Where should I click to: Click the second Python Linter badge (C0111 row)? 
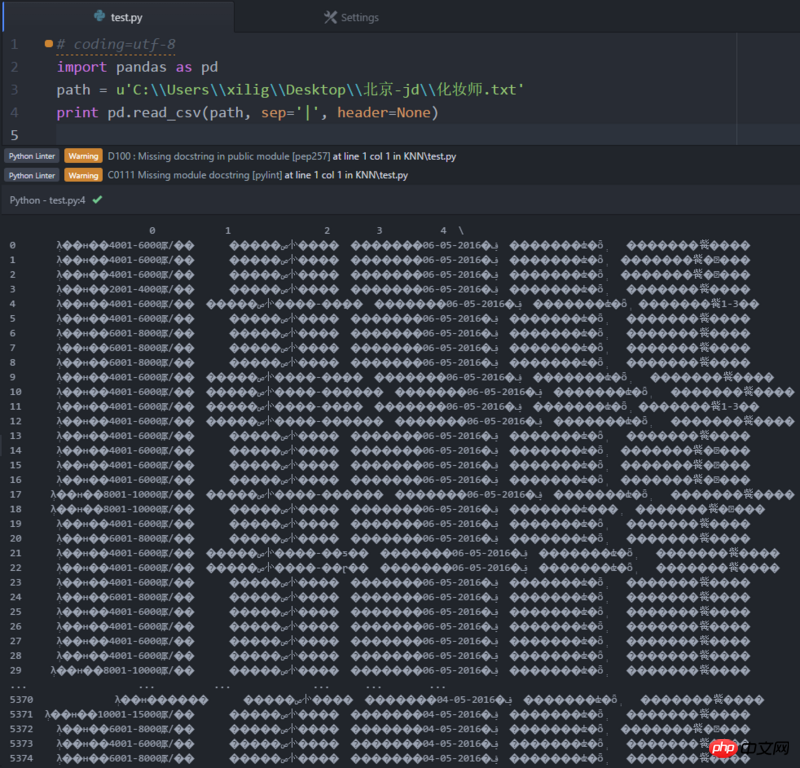[x=32, y=175]
